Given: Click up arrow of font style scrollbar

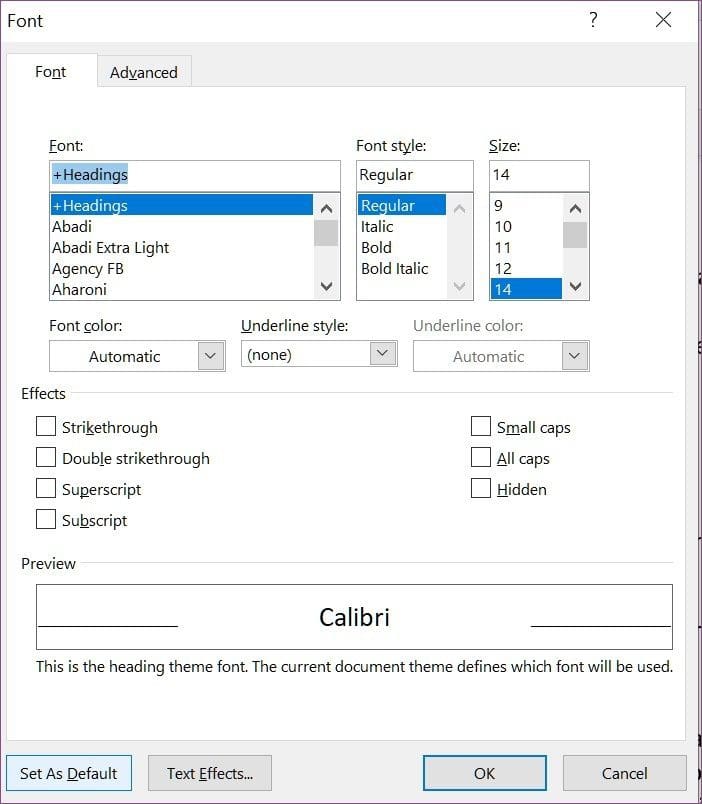Looking at the screenshot, I should [460, 208].
